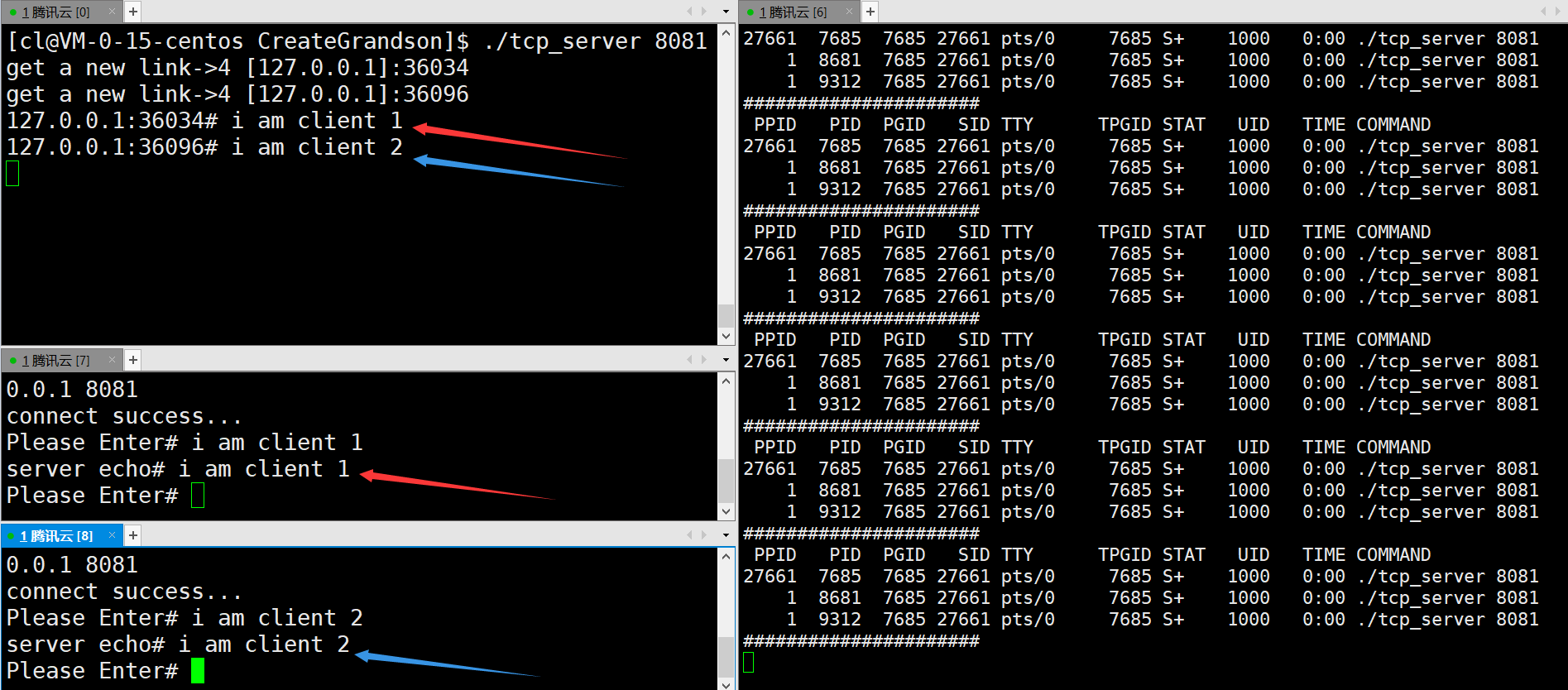Viewport: 1568px width, 690px height.
Task: Open tab list dropdown of [7] pane
Action: [726, 360]
